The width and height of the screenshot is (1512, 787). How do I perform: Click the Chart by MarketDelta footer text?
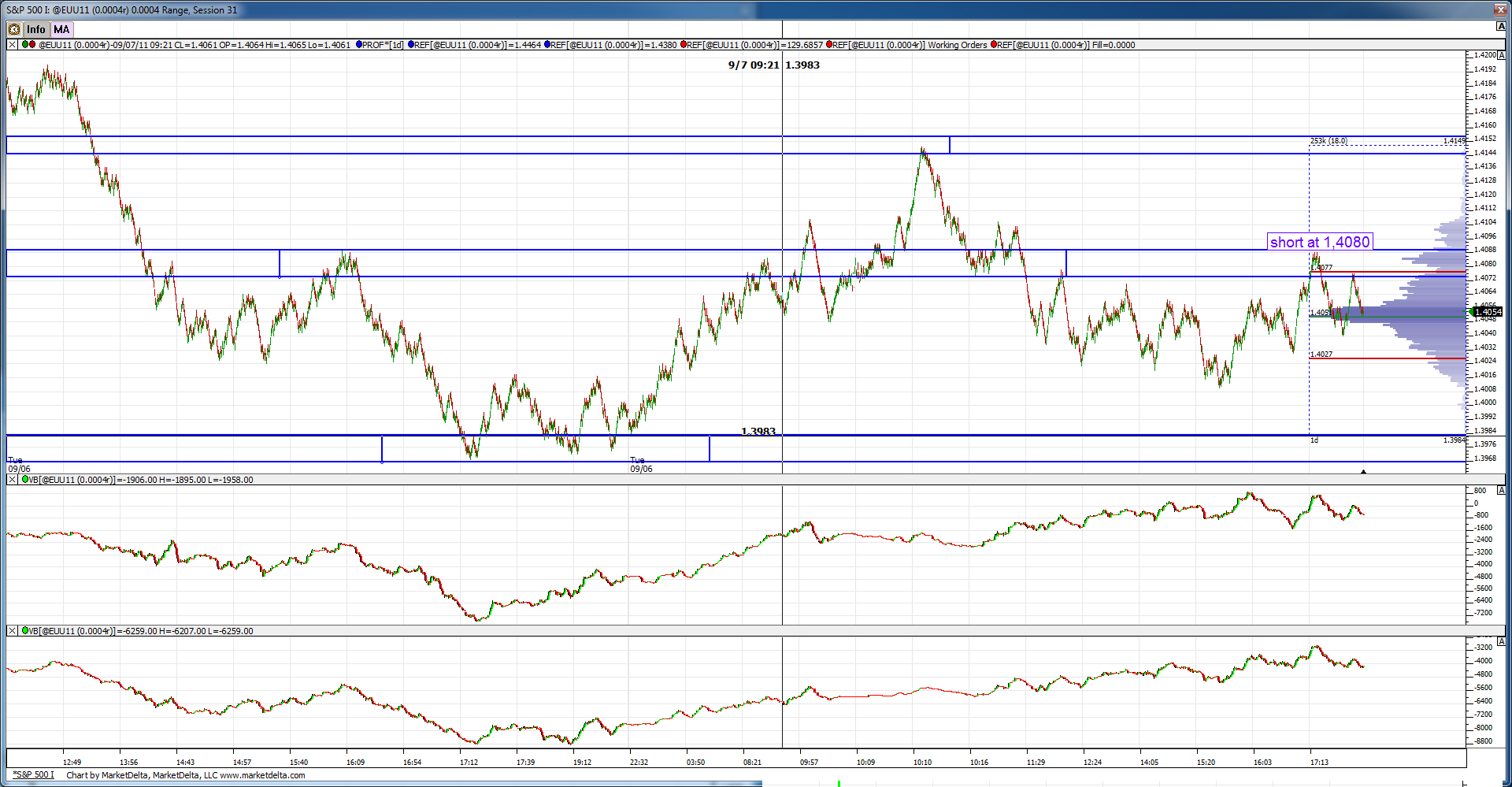186,775
